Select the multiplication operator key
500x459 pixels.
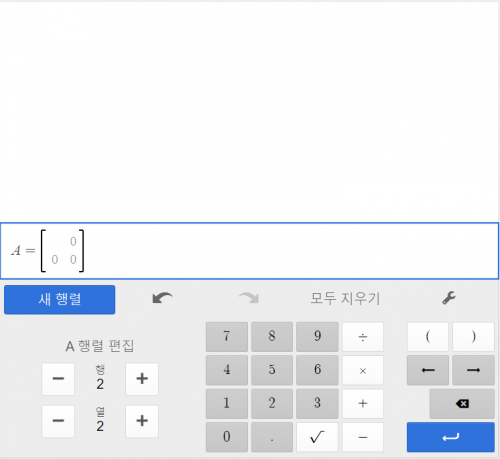[x=363, y=370]
